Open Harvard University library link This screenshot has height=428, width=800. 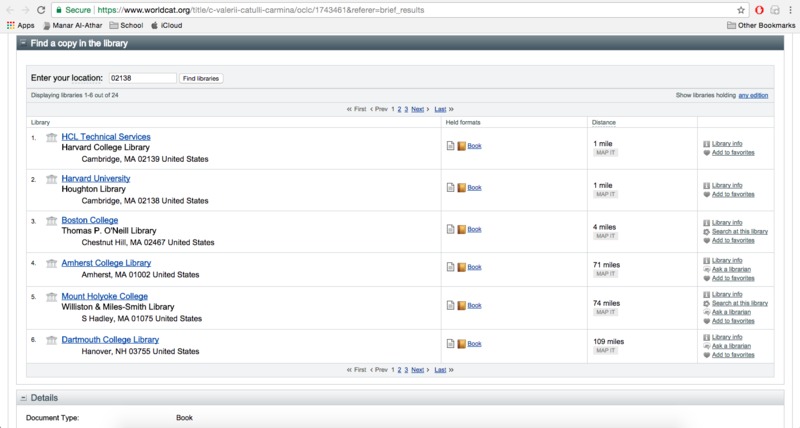pyautogui.click(x=96, y=179)
